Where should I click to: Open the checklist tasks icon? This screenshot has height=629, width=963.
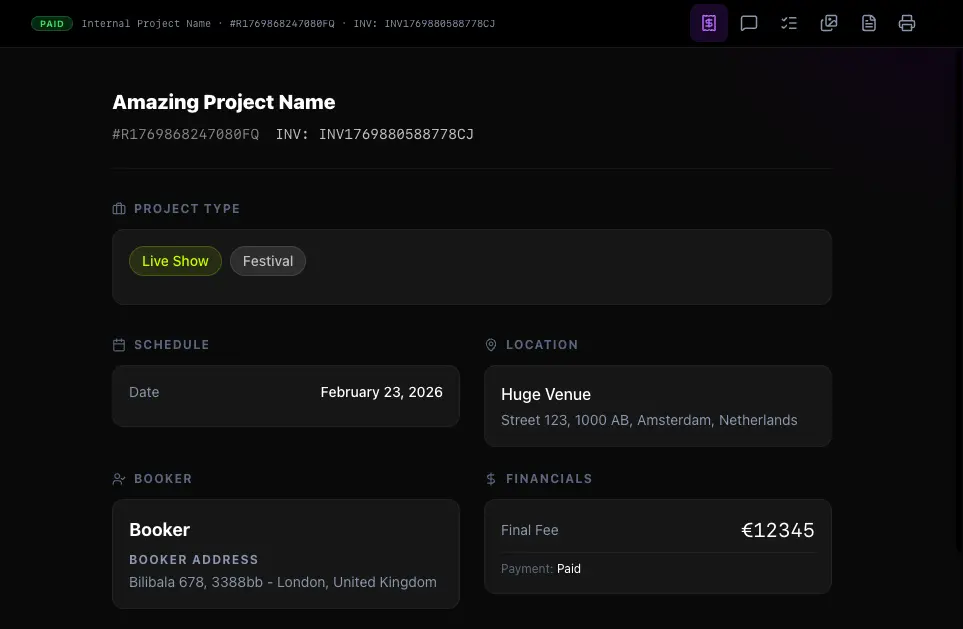point(789,23)
